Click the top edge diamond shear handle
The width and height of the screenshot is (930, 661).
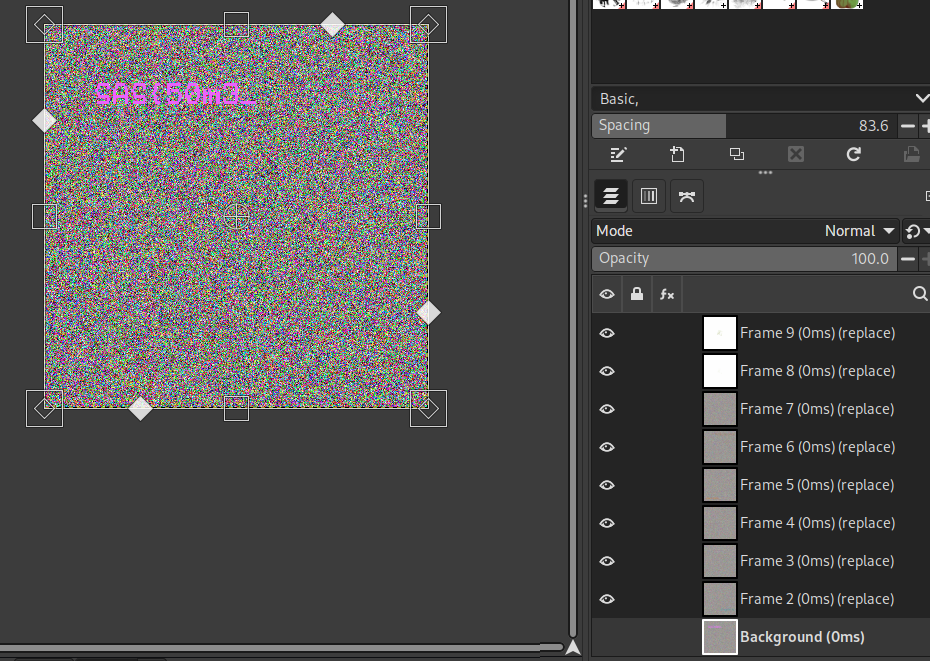[332, 24]
